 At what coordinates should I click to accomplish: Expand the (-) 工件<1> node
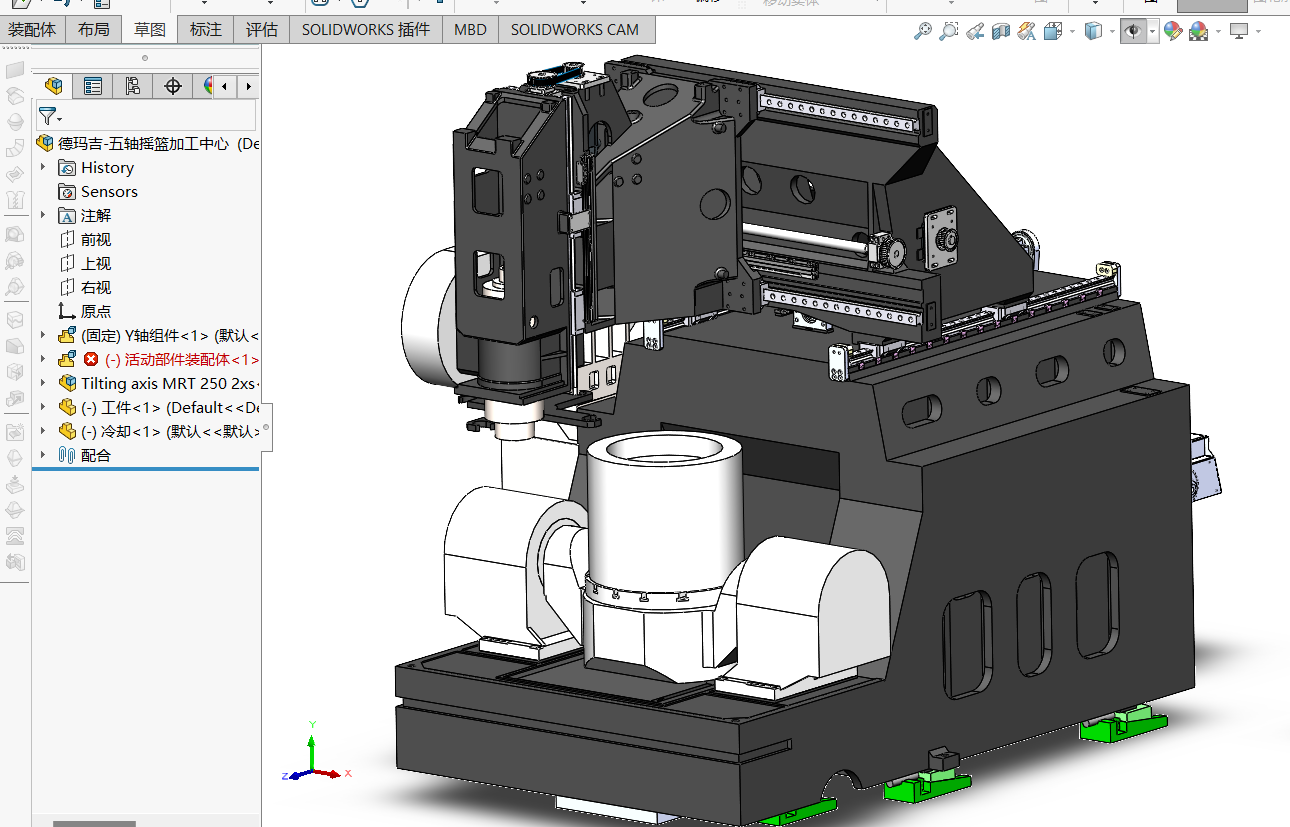[43, 408]
